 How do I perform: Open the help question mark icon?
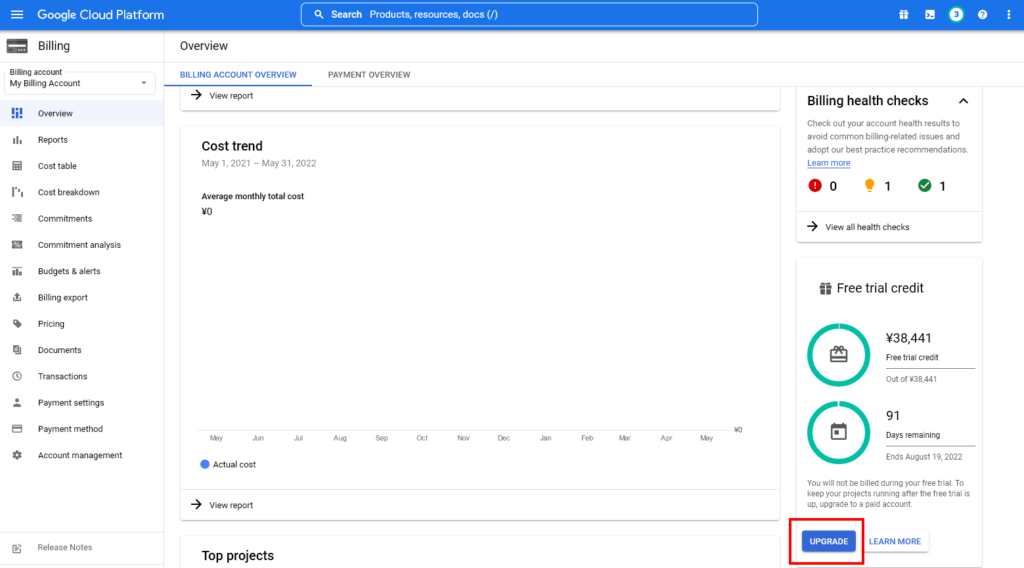coord(982,15)
